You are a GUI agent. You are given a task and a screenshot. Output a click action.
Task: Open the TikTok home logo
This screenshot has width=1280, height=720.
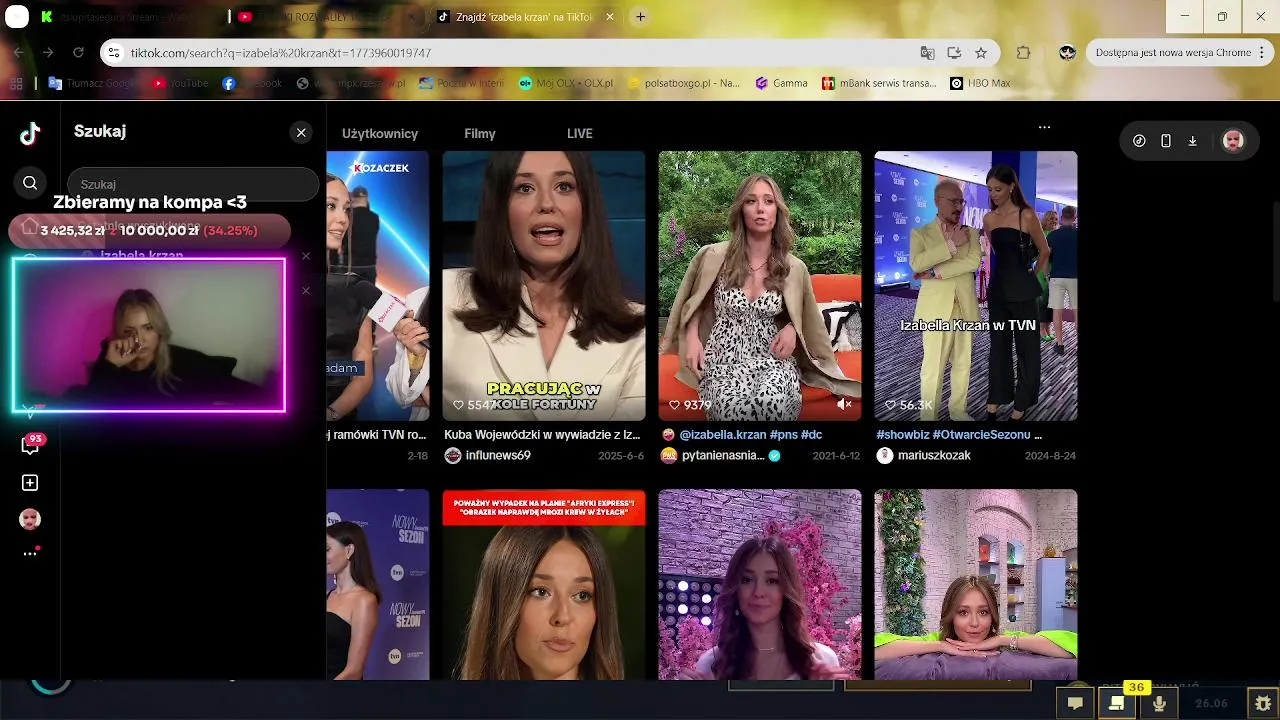tap(30, 133)
